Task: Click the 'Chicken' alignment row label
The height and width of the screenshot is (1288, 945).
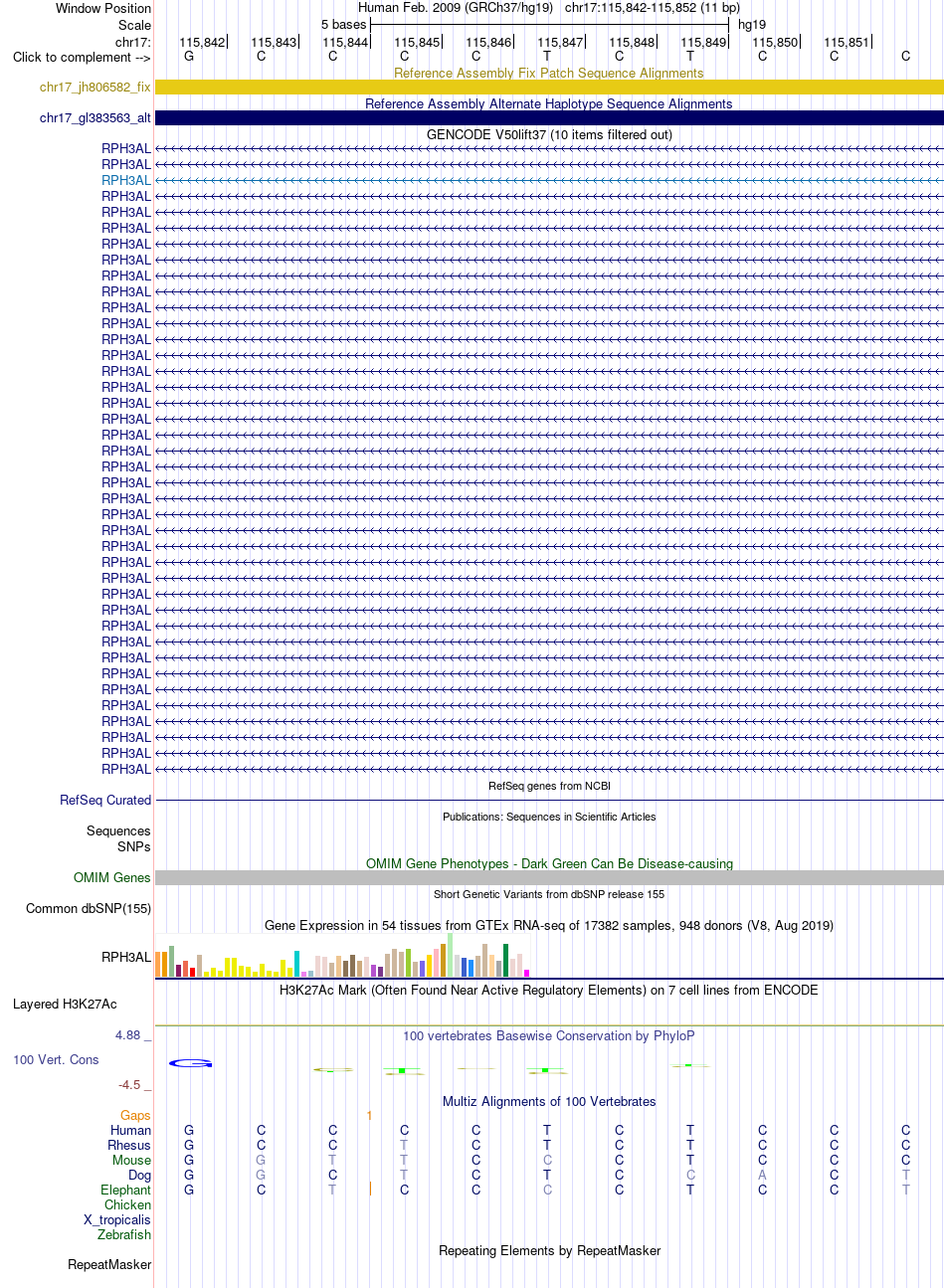Action: pos(127,1204)
